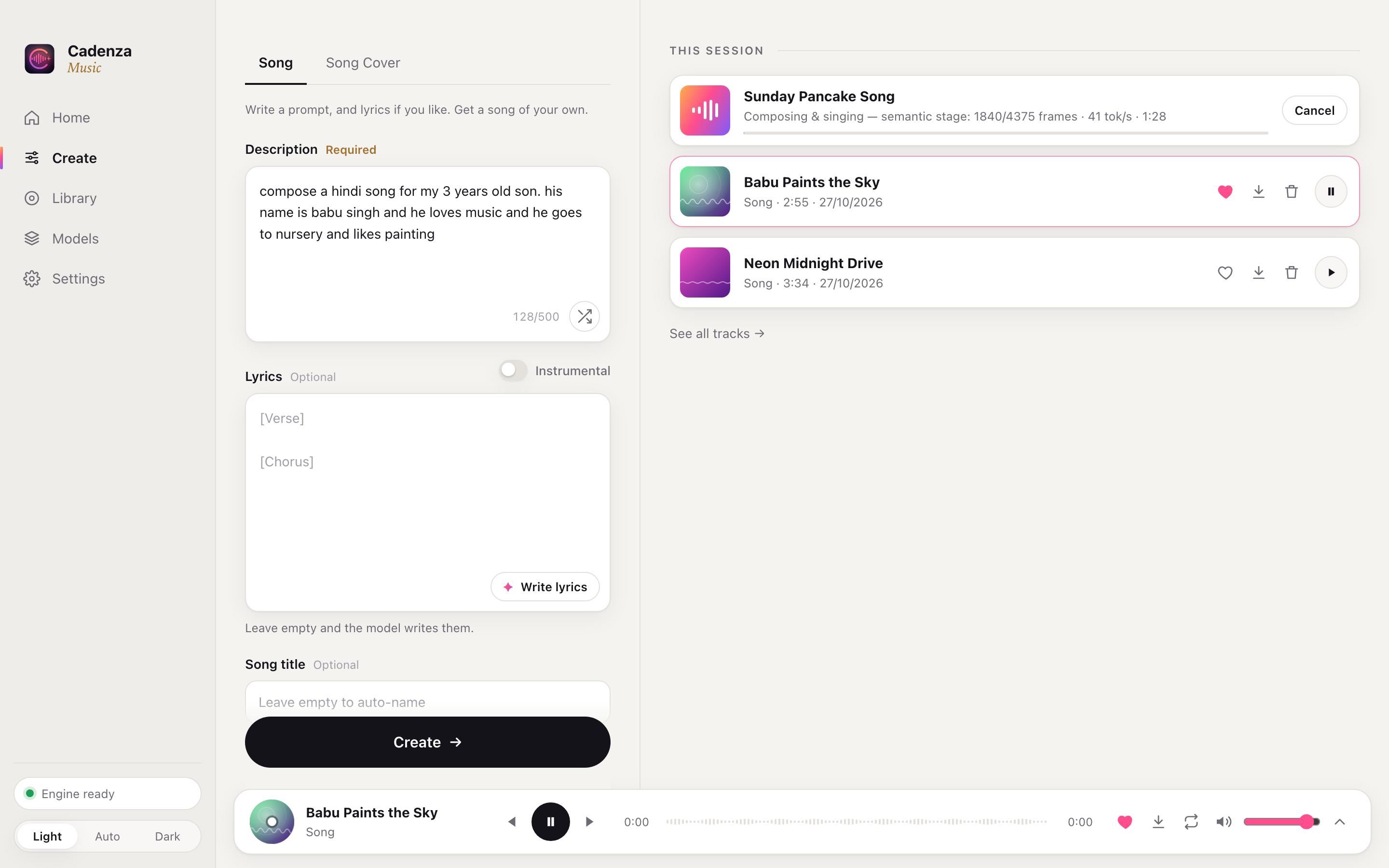
Task: Cancel the Sunday Pancake Song generation
Action: point(1314,110)
